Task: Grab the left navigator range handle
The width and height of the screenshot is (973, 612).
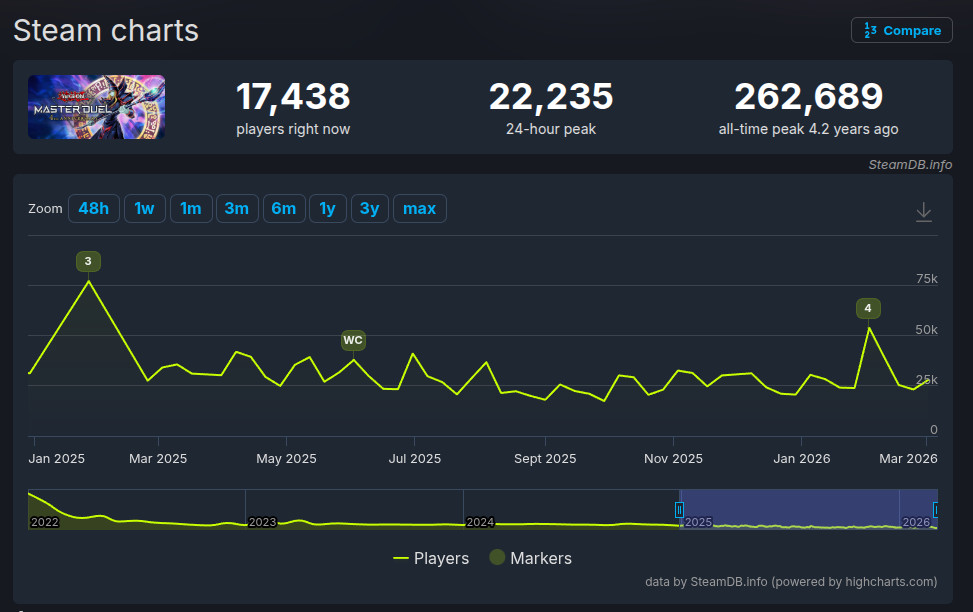Action: click(679, 510)
